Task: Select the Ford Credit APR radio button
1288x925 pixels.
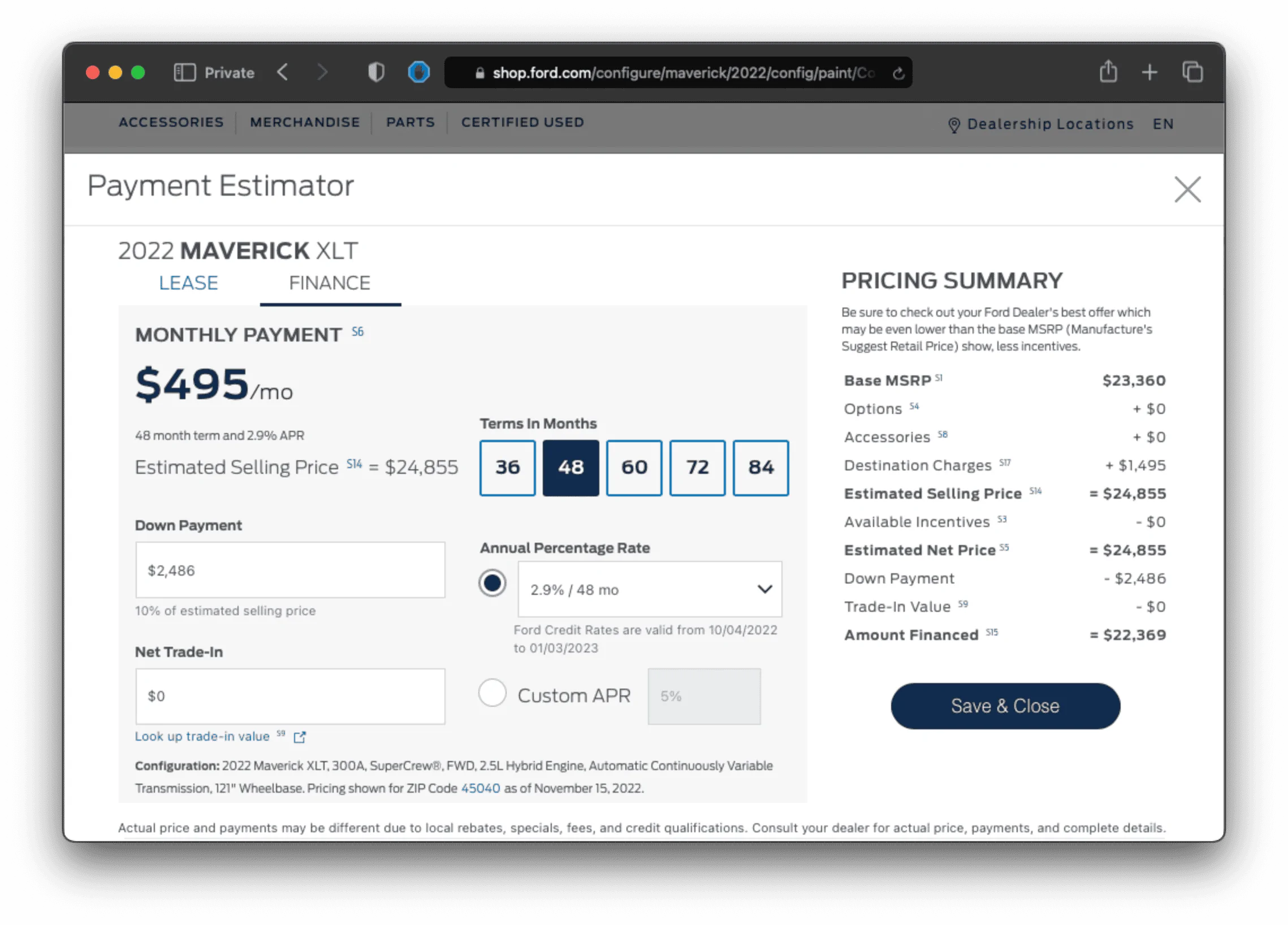Action: pos(492,582)
